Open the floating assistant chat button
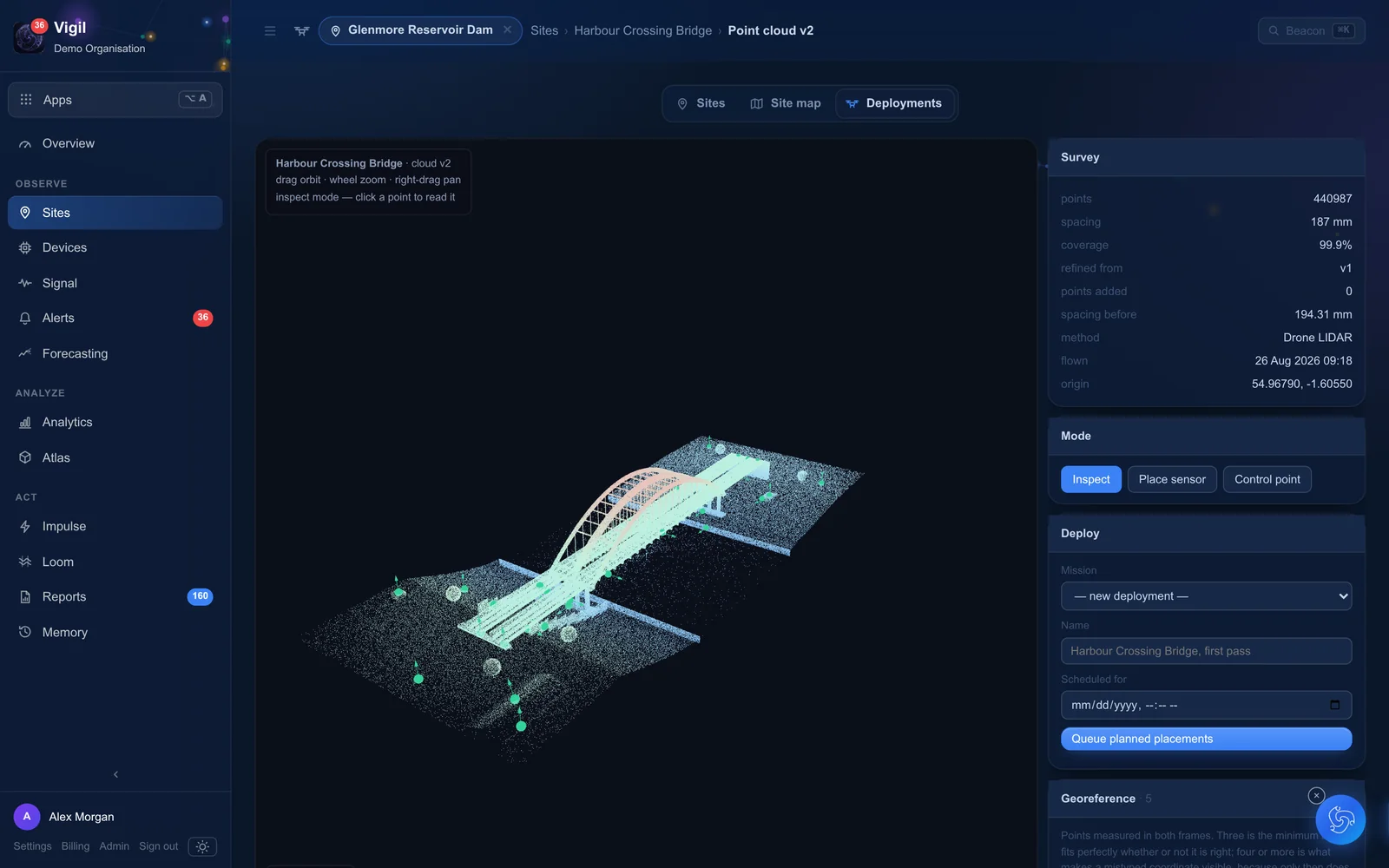 [x=1340, y=819]
